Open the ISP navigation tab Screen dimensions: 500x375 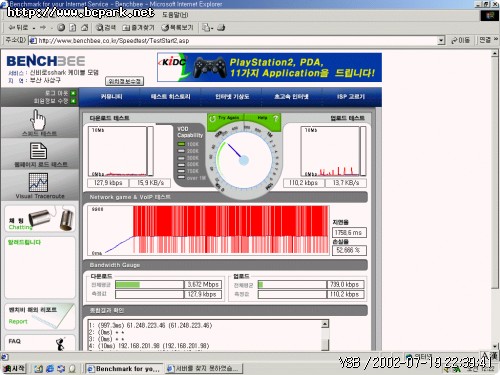point(351,97)
